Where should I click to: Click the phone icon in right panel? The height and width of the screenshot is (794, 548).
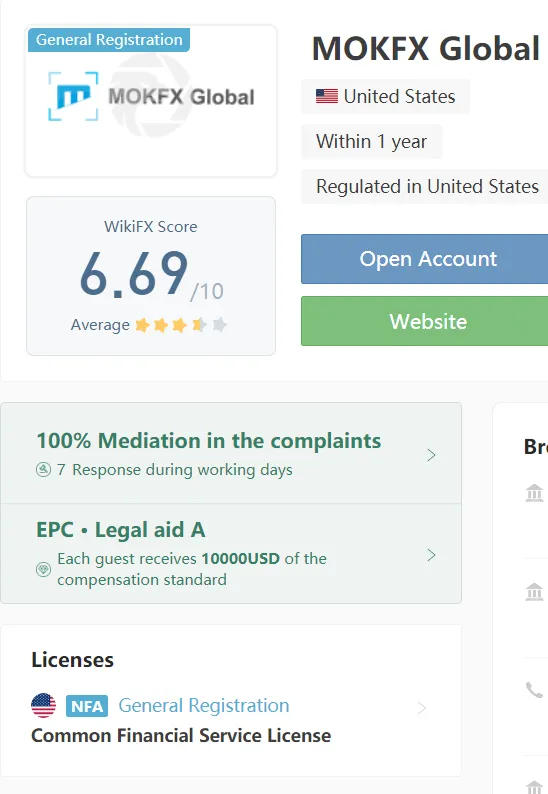[534, 690]
